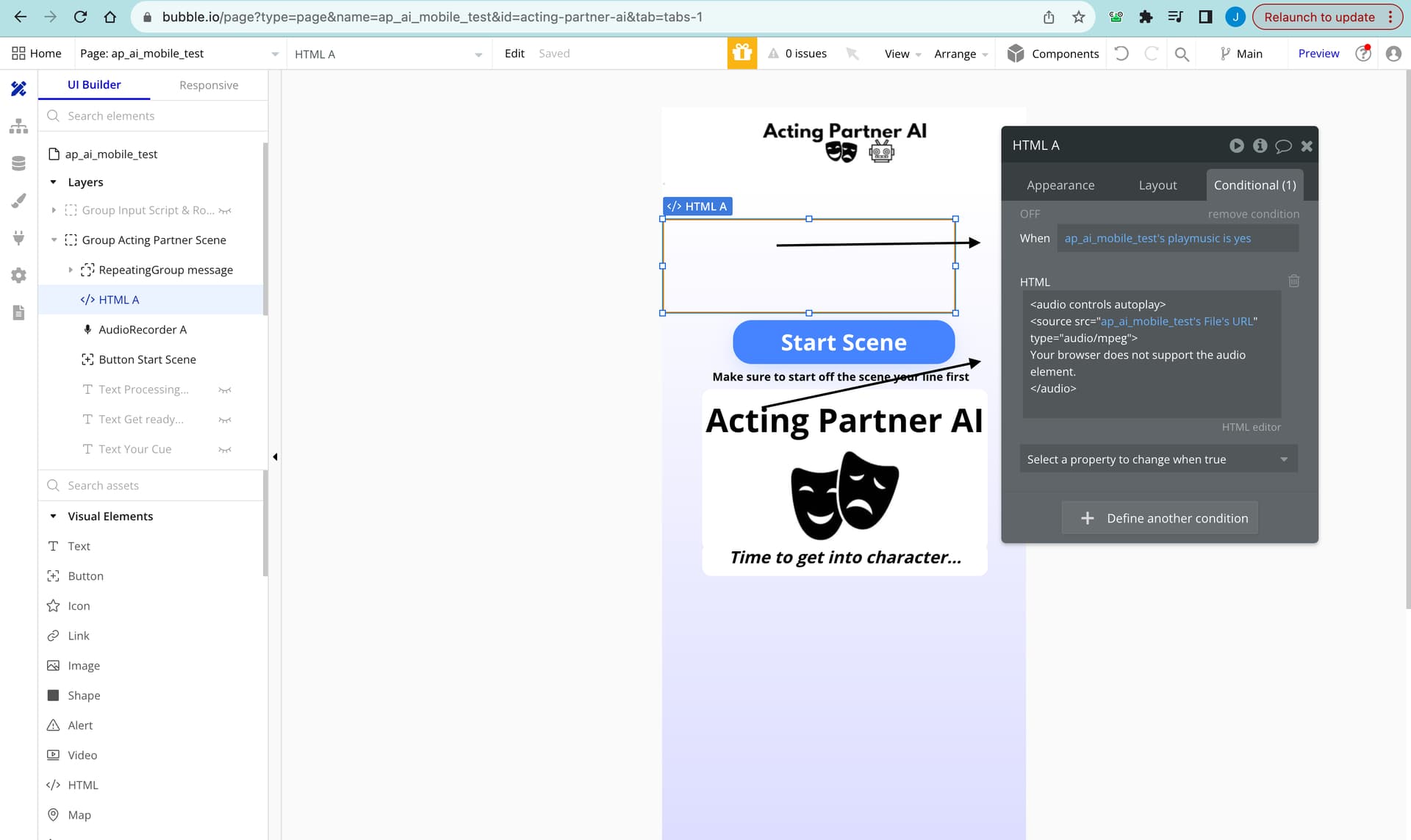1411x840 pixels.
Task: Reload the browser page
Action: 81,17
